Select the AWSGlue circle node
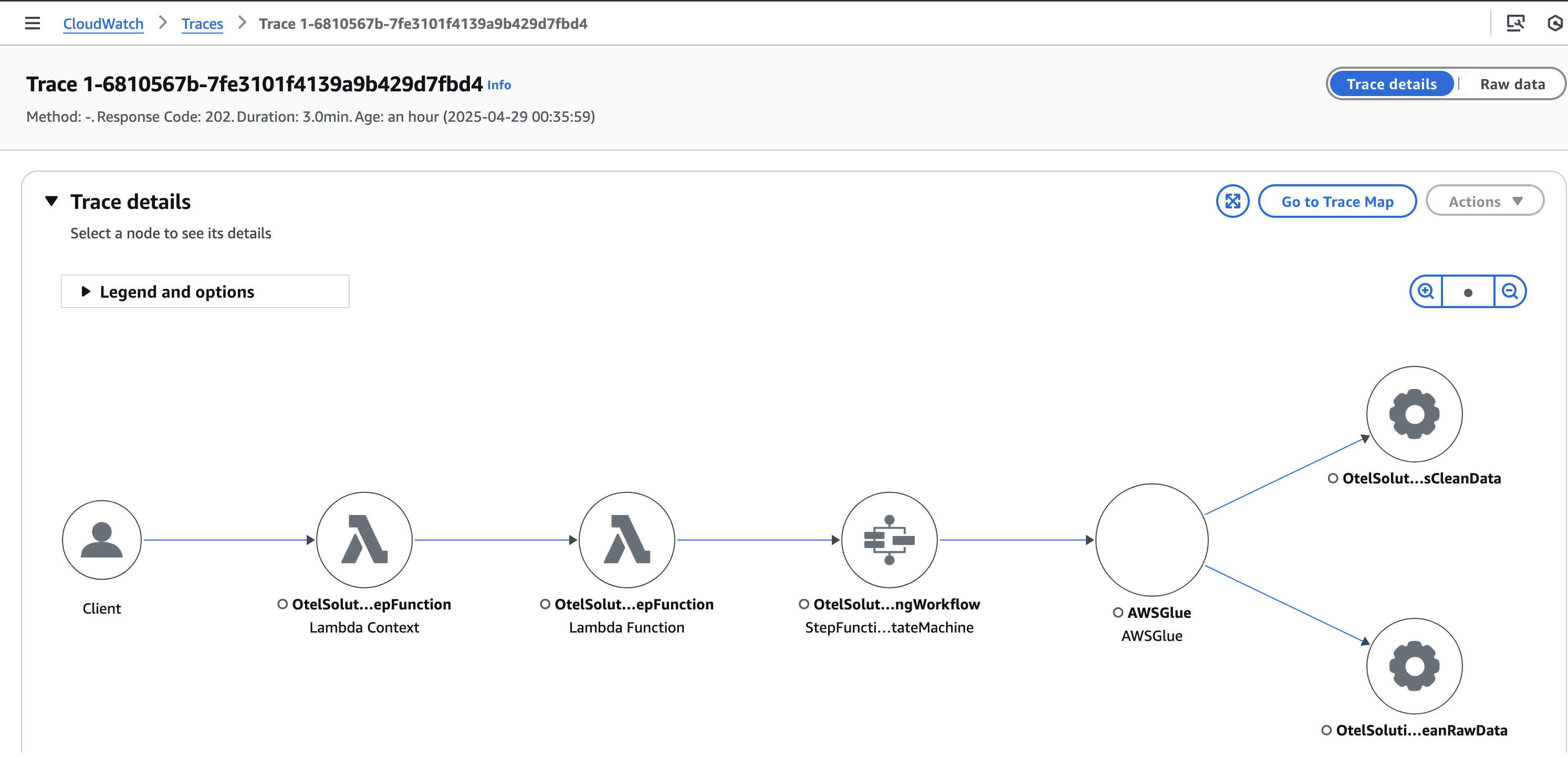1568x758 pixels. pyautogui.click(x=1151, y=540)
